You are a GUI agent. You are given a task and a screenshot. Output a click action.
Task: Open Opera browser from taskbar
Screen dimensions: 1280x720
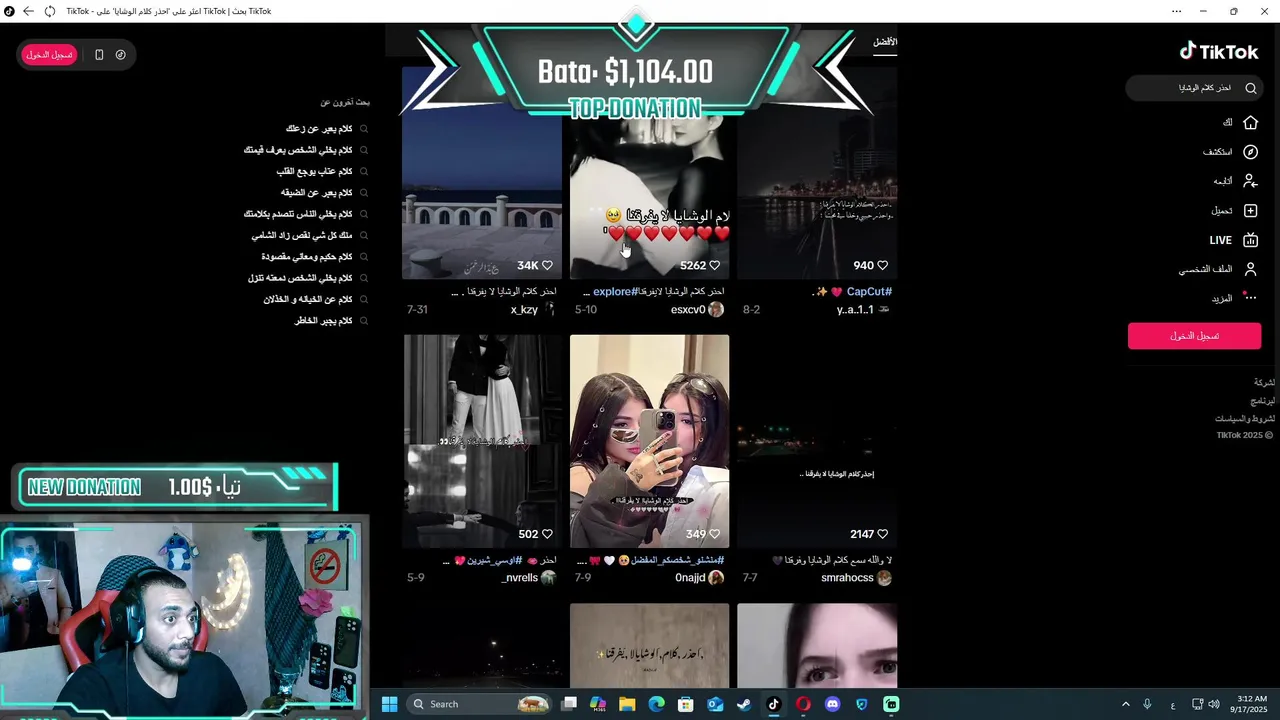coord(803,704)
